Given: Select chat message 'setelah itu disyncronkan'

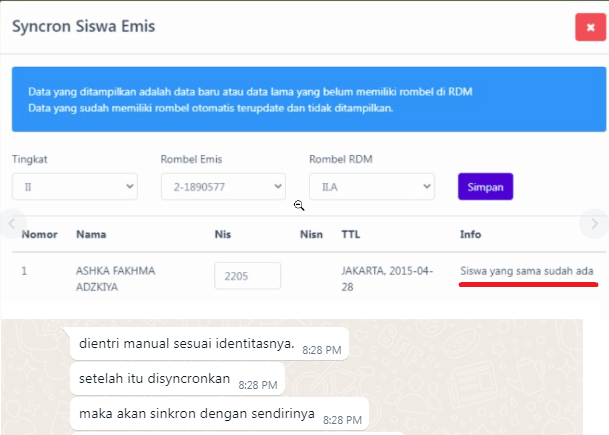Looking at the screenshot, I should (x=177, y=379).
